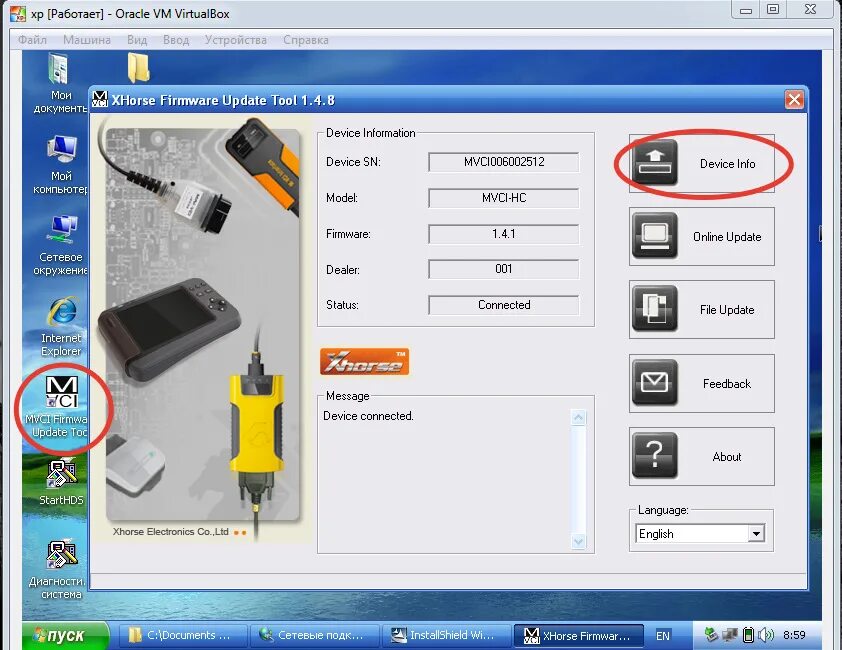
Task: Select the Мои документы desktop icon
Action: tap(60, 84)
